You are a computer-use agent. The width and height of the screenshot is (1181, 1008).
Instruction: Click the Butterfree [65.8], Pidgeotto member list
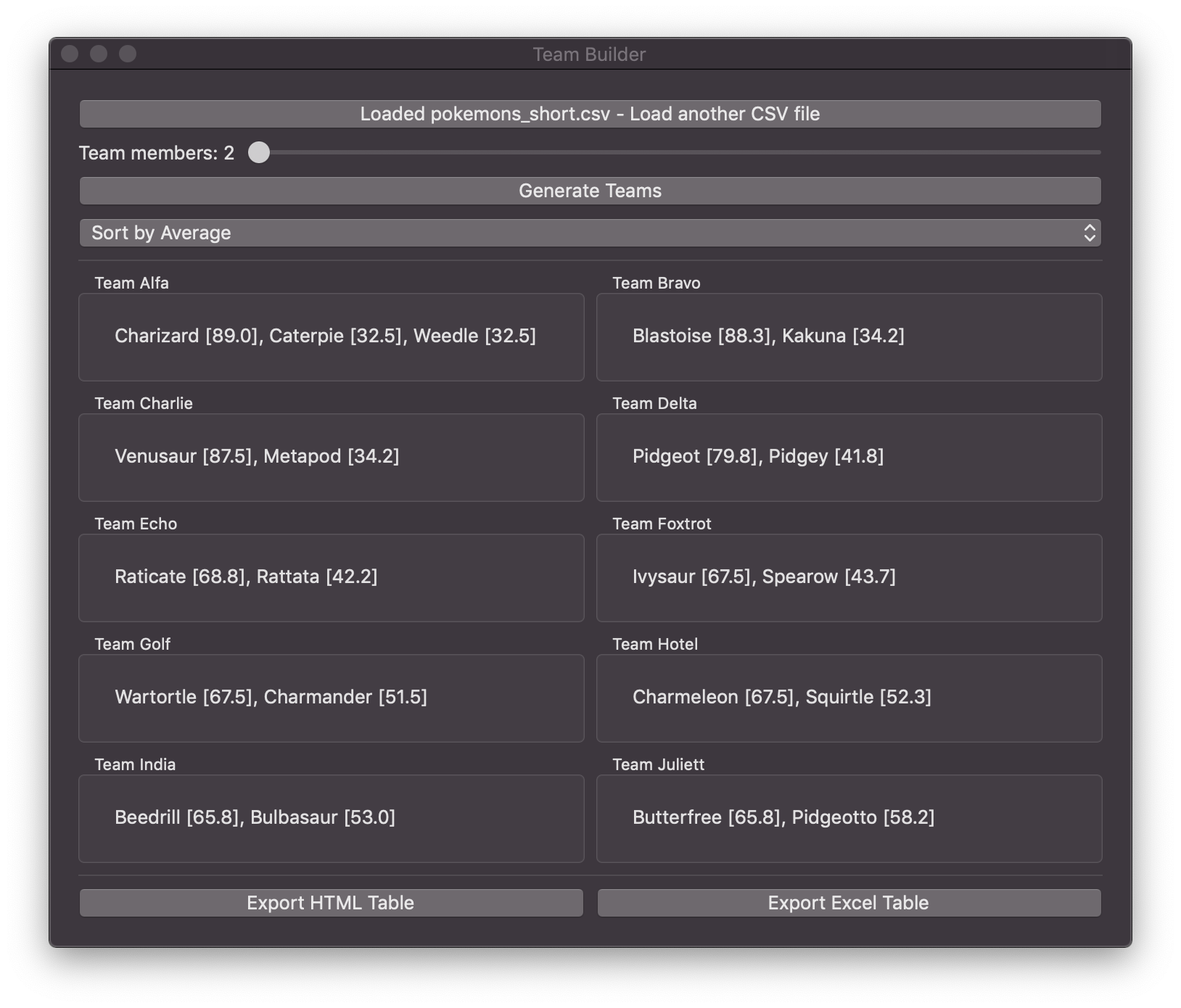(783, 817)
